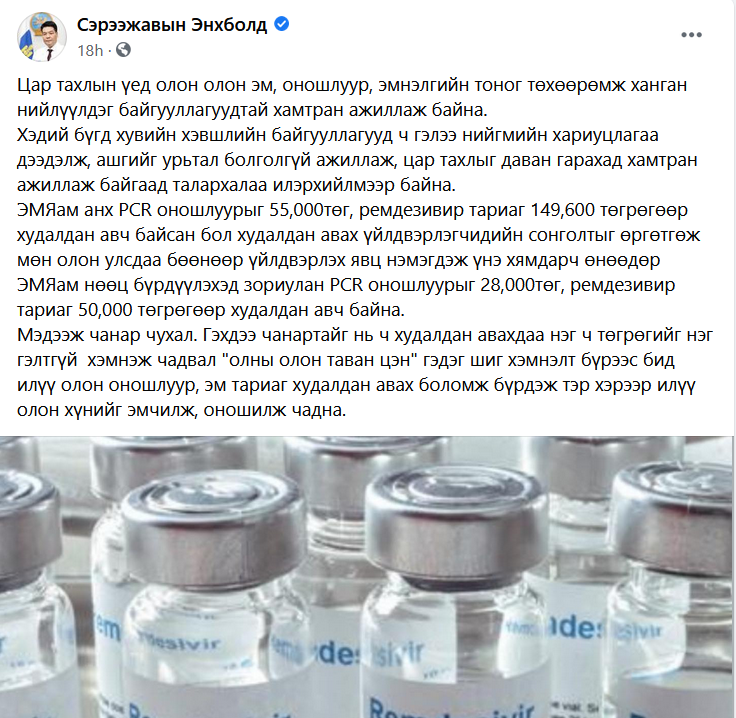Click the '55,000төг' price in the post
The image size is (736, 718).
310,210
